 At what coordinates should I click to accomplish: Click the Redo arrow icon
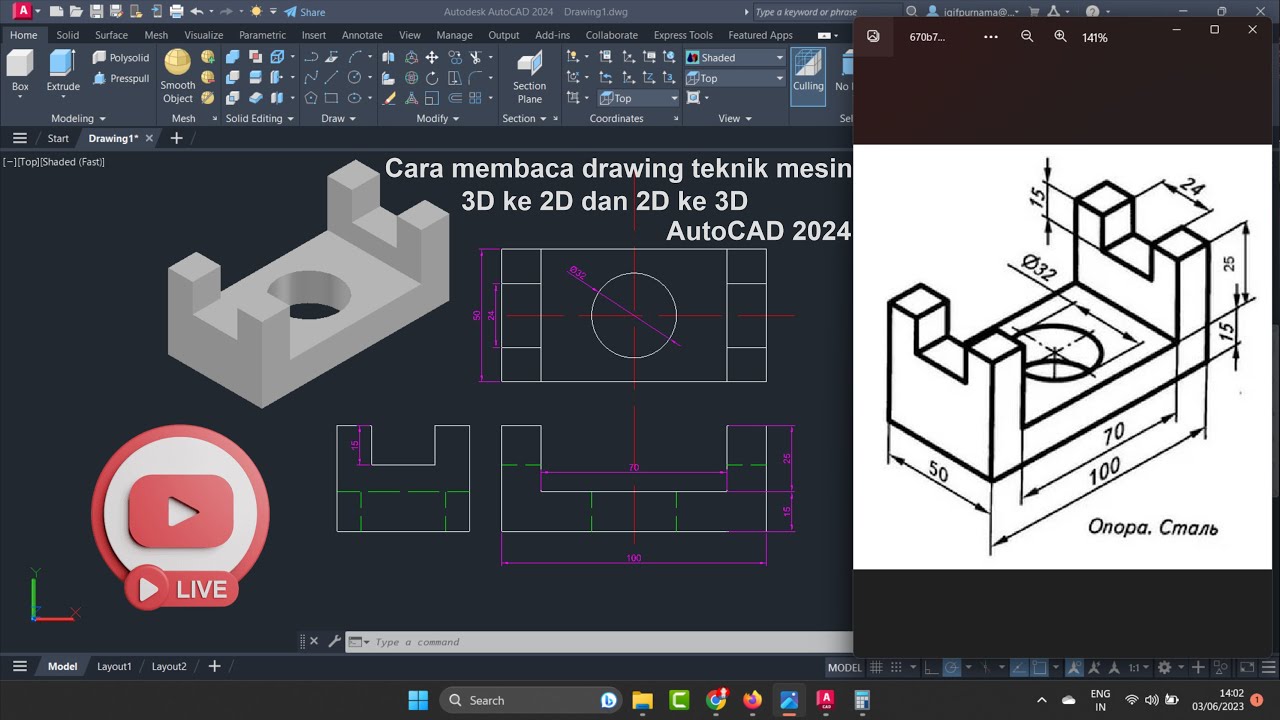(224, 12)
